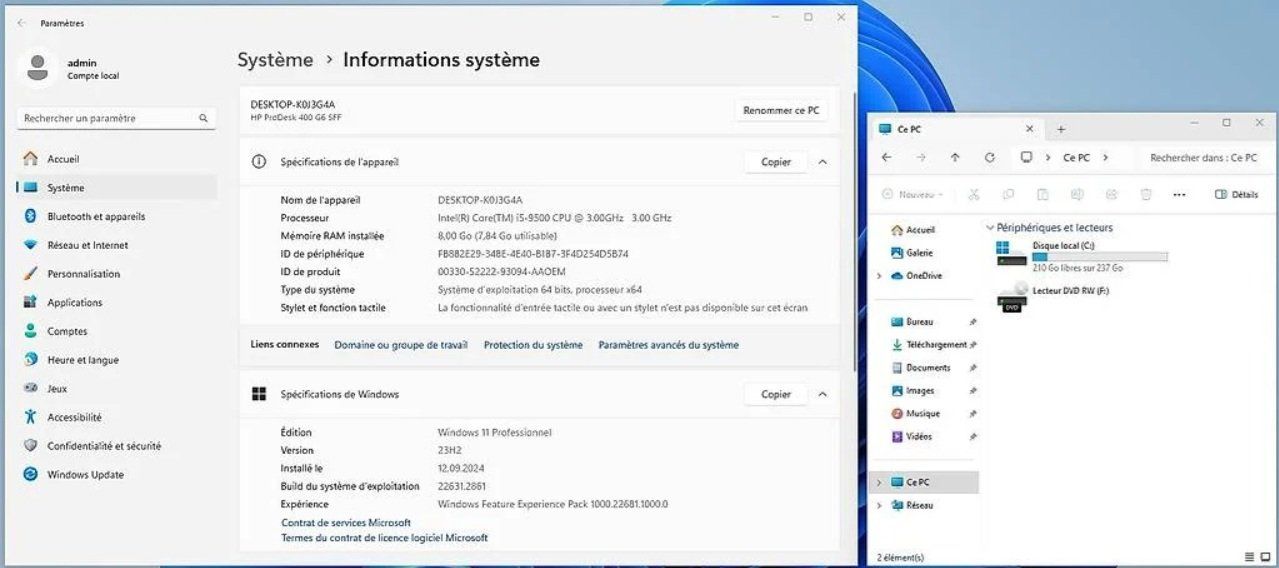Click the Settings window vertical scrollbar
Screen dimensions: 1279x568
click(853, 230)
